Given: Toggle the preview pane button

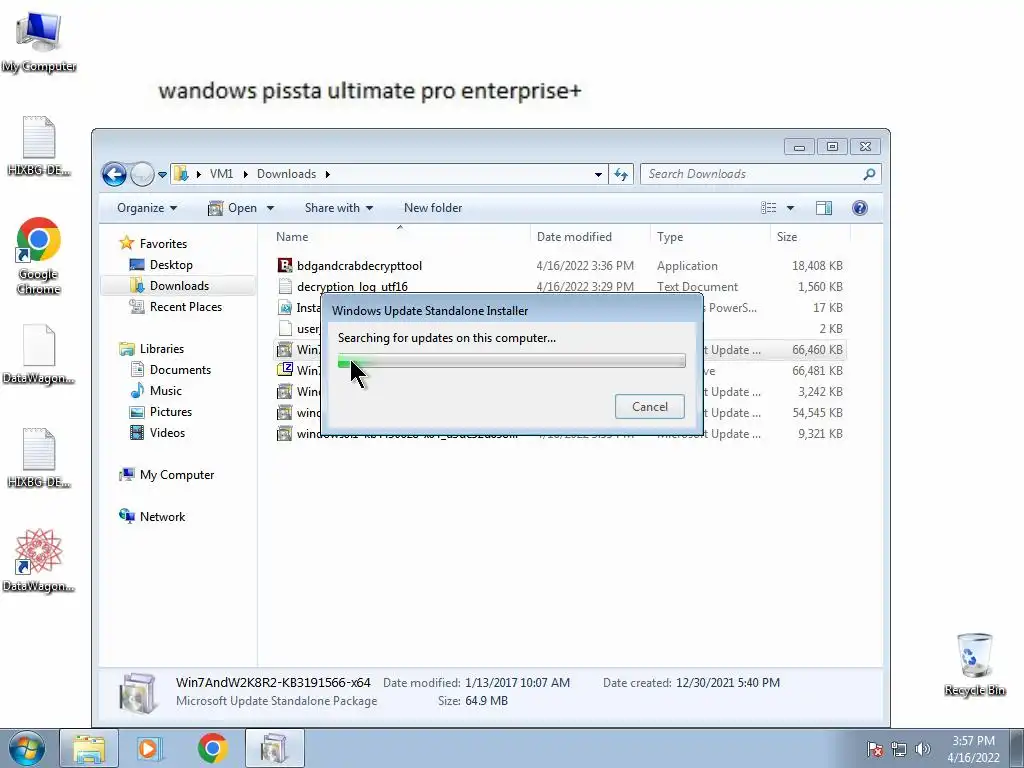Looking at the screenshot, I should click(824, 208).
